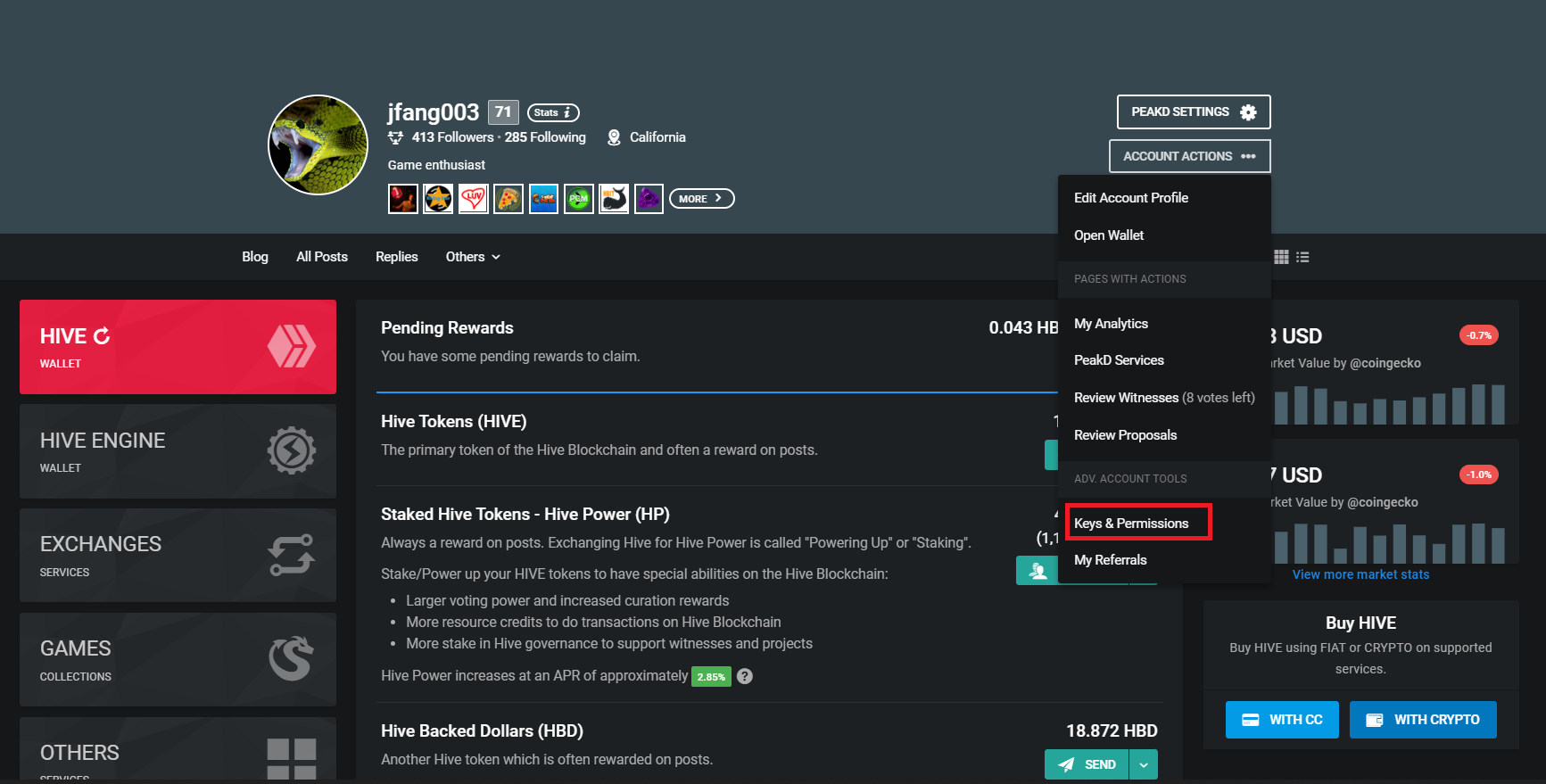Screen dimensions: 1546x784
Task: Click the LUV heart badge
Action: pos(473,199)
